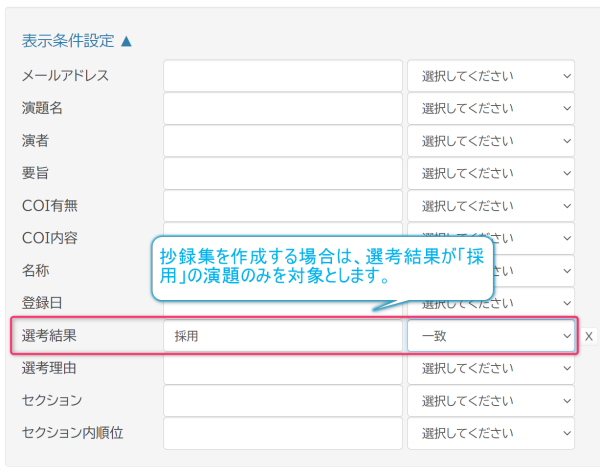Open the 演題名 condition dropdown
This screenshot has width=600, height=471.
[x=491, y=108]
